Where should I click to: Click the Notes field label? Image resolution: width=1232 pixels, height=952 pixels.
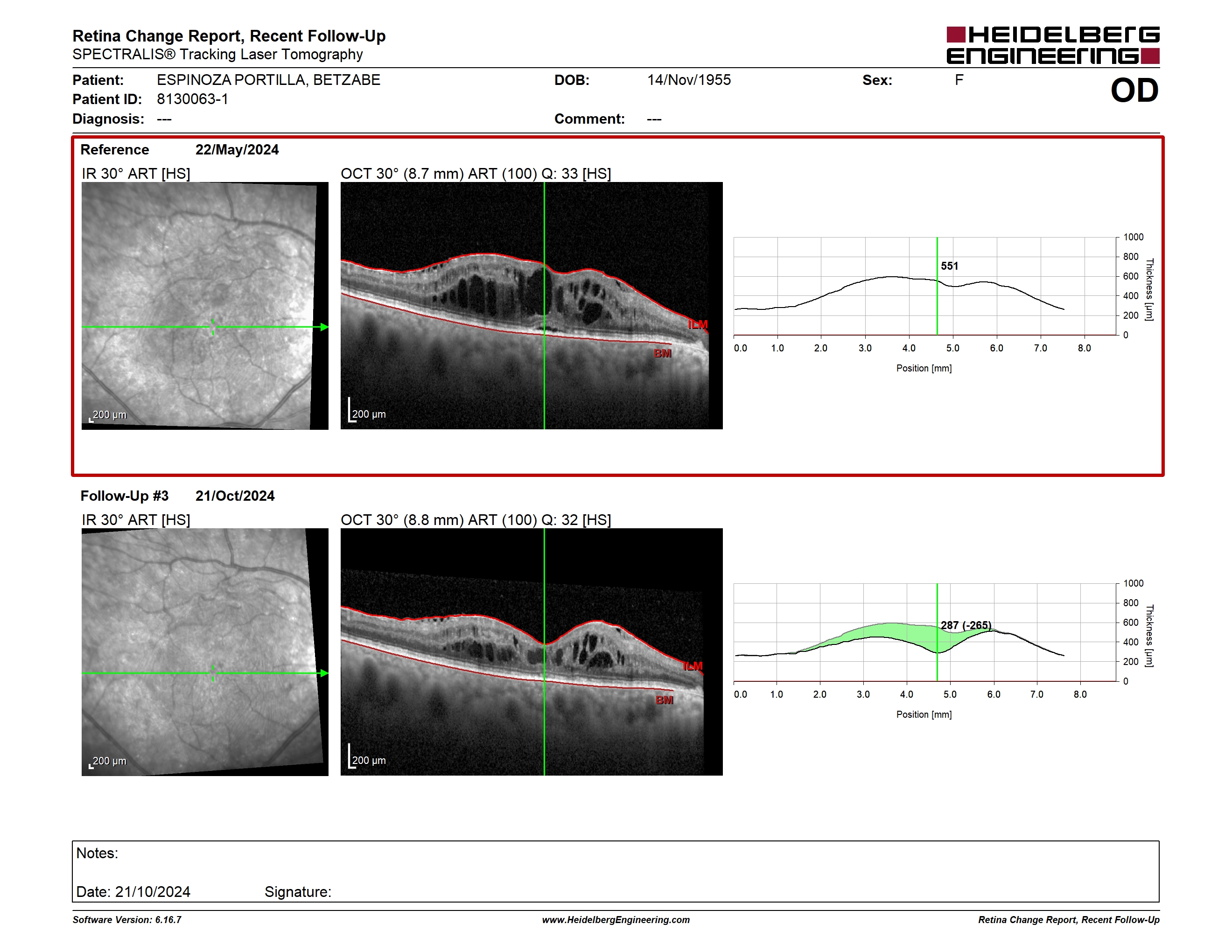pyautogui.click(x=97, y=854)
